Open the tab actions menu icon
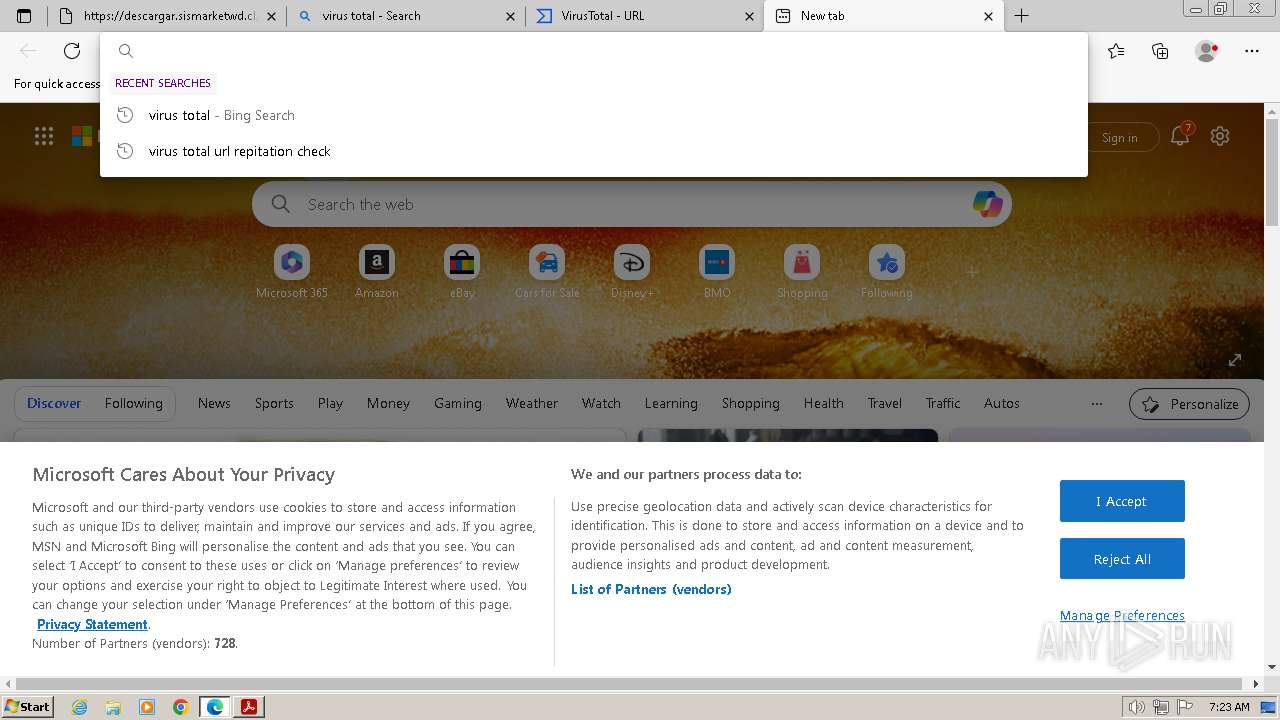The height and width of the screenshot is (720, 1280). point(24,16)
